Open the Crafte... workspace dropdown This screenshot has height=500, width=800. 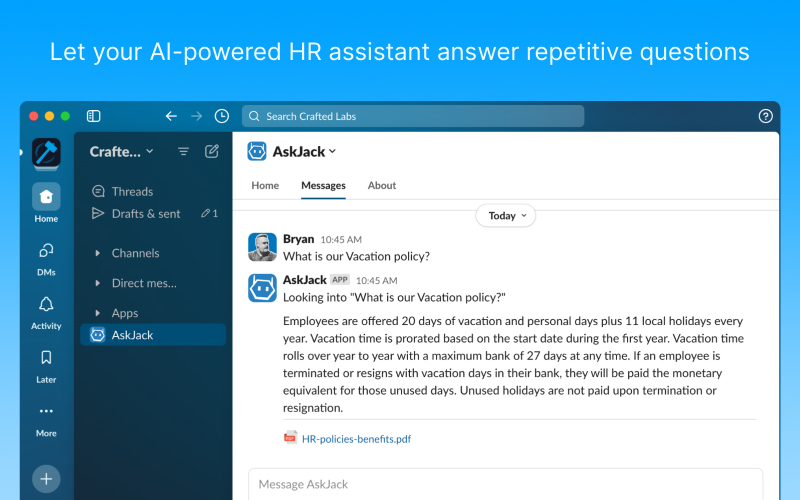click(121, 152)
